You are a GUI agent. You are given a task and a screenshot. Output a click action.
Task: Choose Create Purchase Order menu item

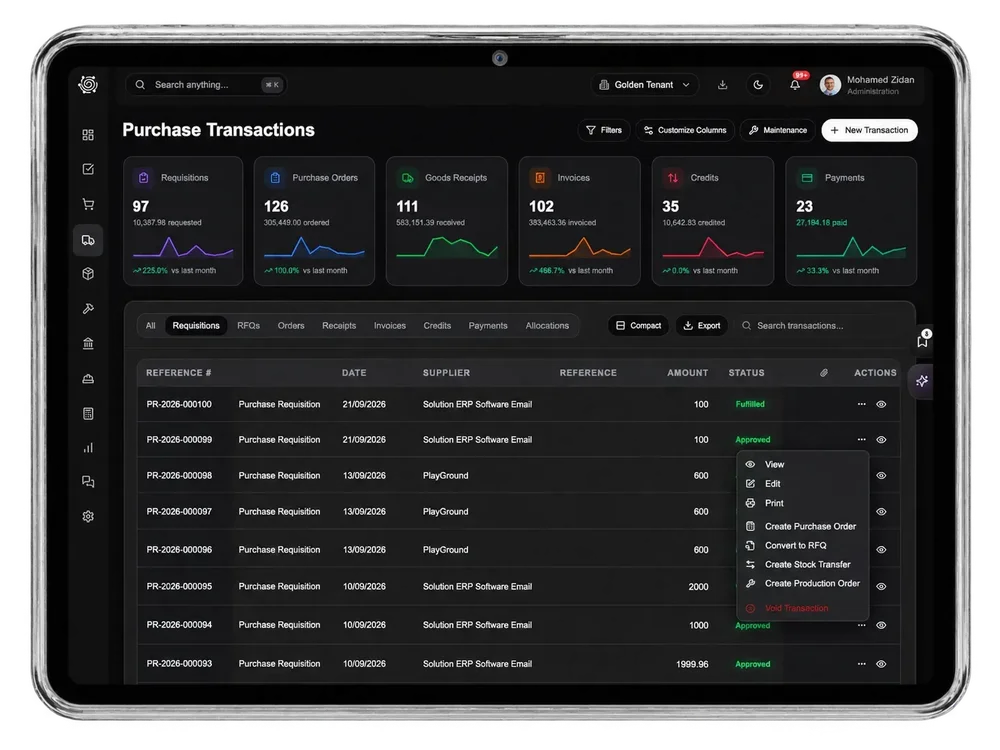[802, 526]
